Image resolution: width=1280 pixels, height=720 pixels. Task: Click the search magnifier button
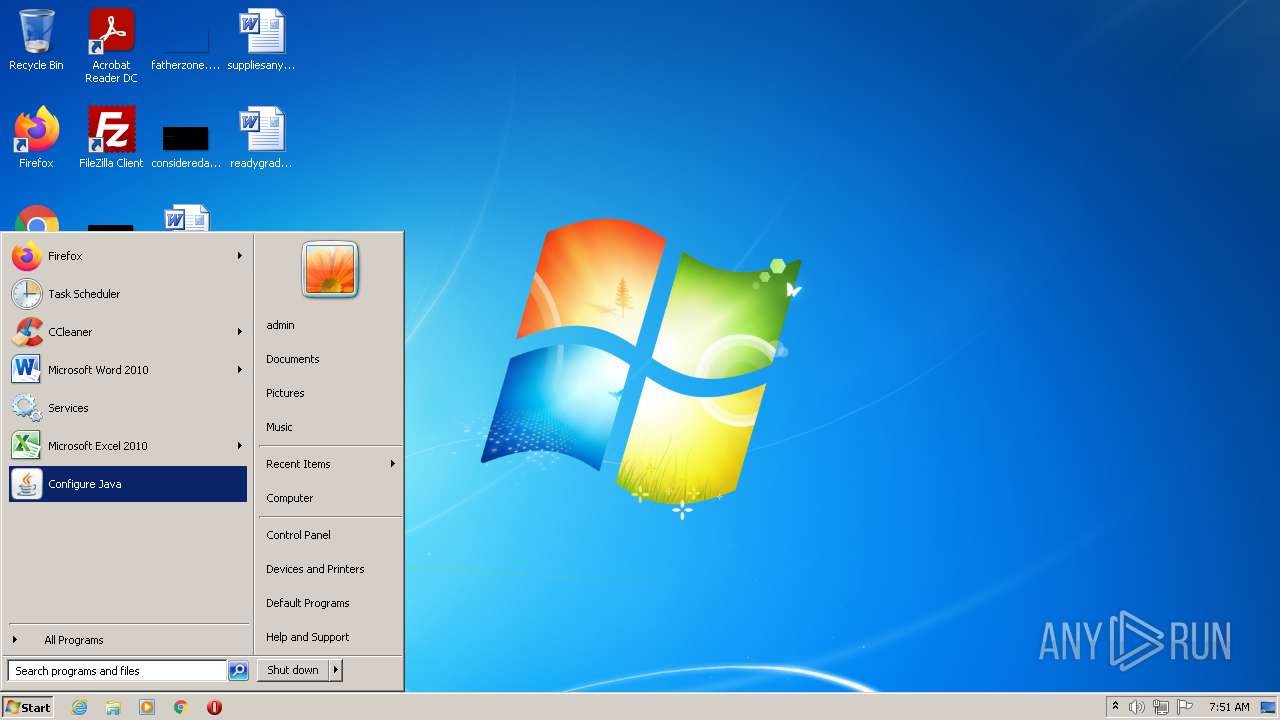click(x=238, y=671)
